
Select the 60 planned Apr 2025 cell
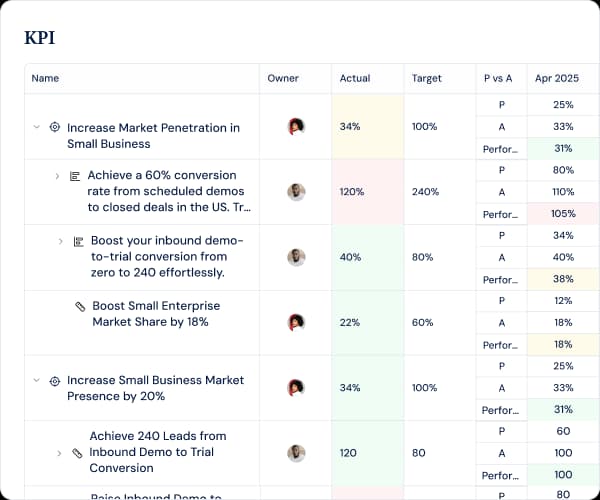click(563, 432)
